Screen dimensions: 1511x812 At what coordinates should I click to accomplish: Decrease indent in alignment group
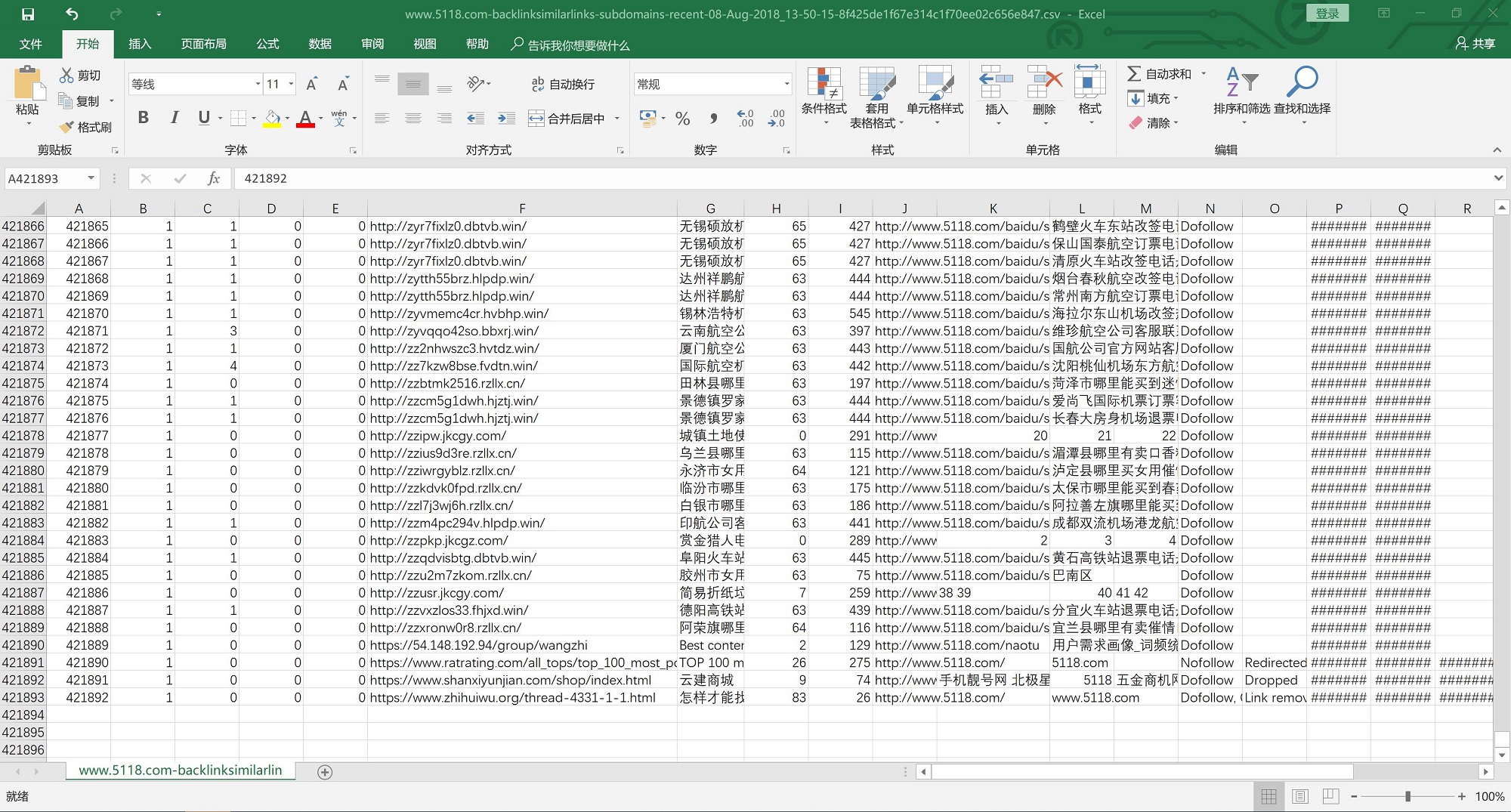point(476,118)
